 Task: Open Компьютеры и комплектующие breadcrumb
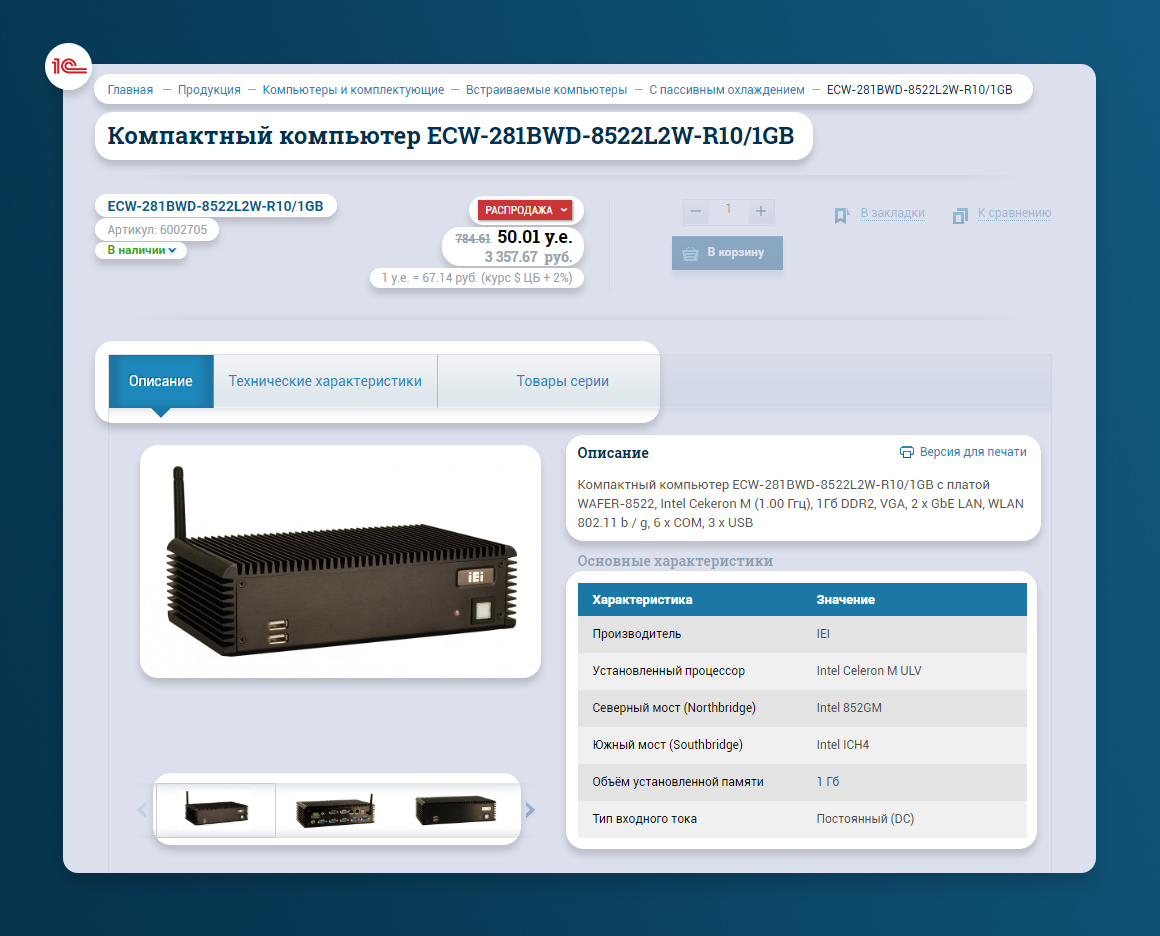coord(353,90)
